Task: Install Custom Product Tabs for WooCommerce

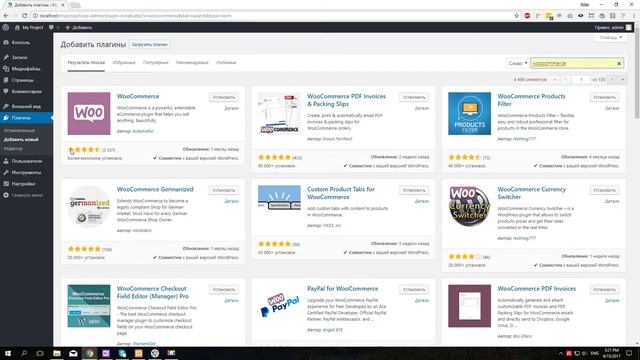Action: [414, 190]
